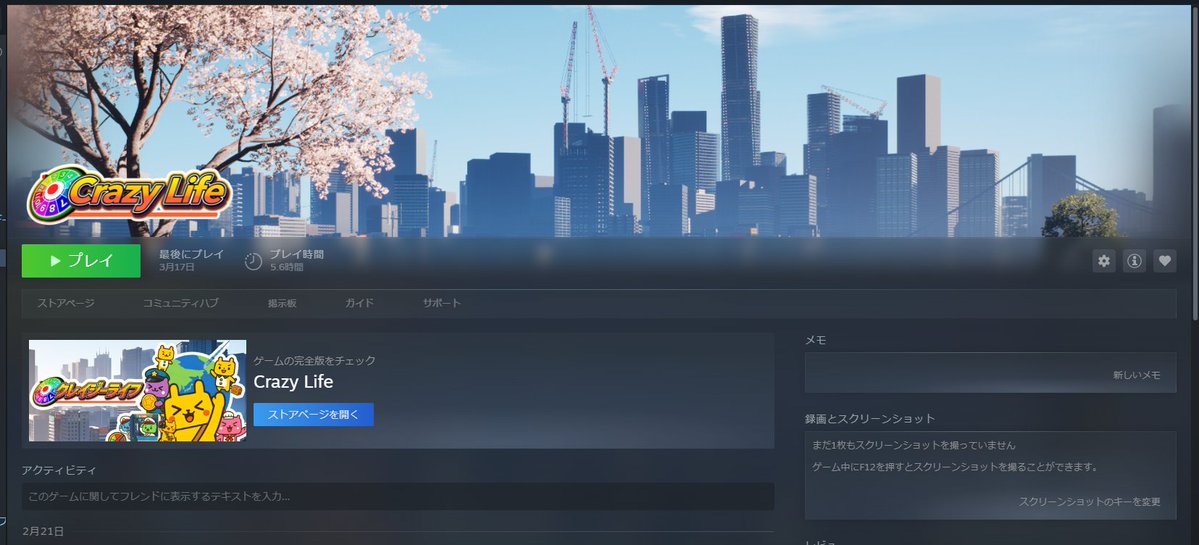The image size is (1199, 545).
Task: Click the play time clock icon
Action: coord(253,261)
